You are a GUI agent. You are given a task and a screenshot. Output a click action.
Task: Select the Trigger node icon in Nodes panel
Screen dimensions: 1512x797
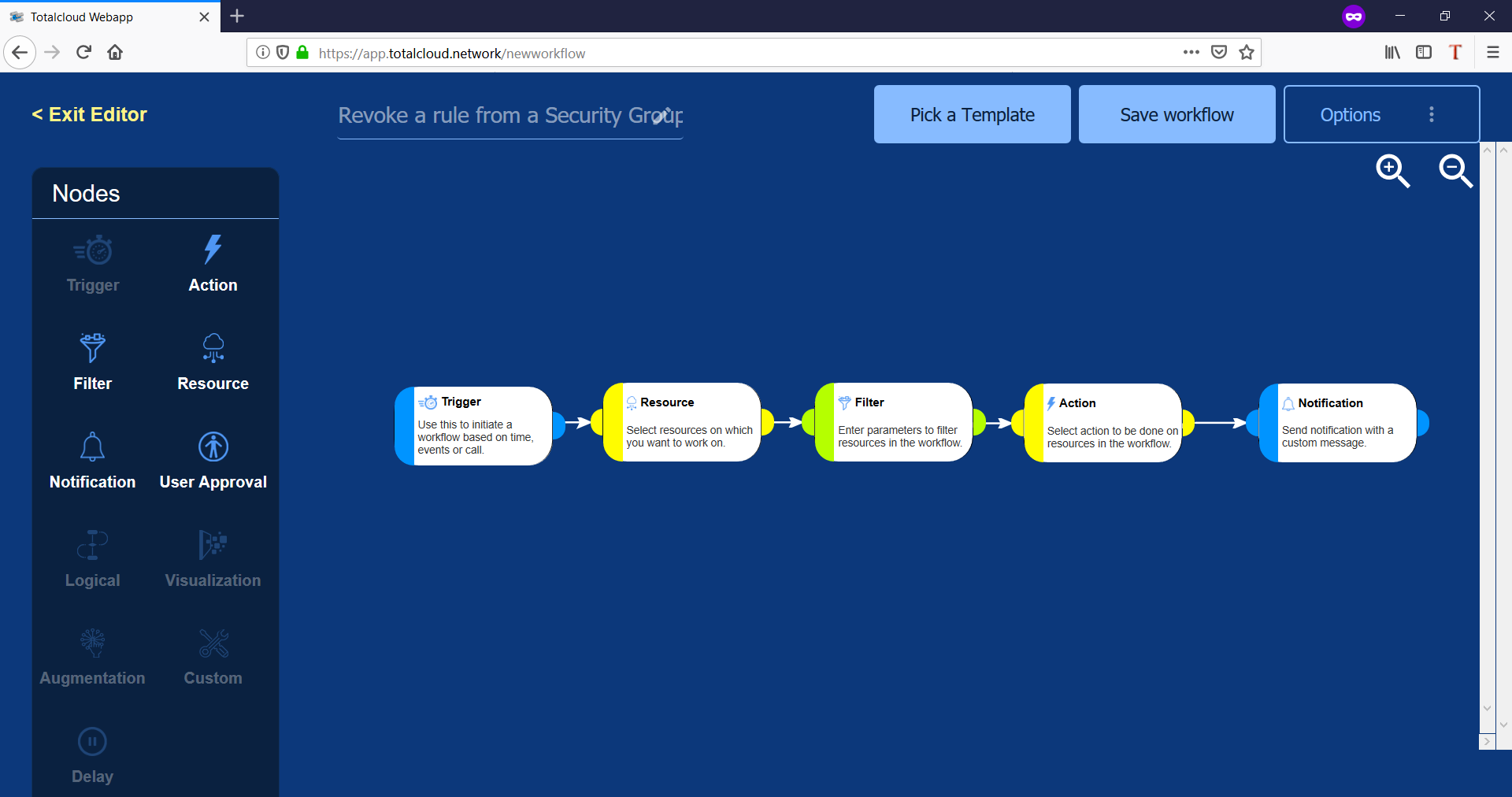93,250
